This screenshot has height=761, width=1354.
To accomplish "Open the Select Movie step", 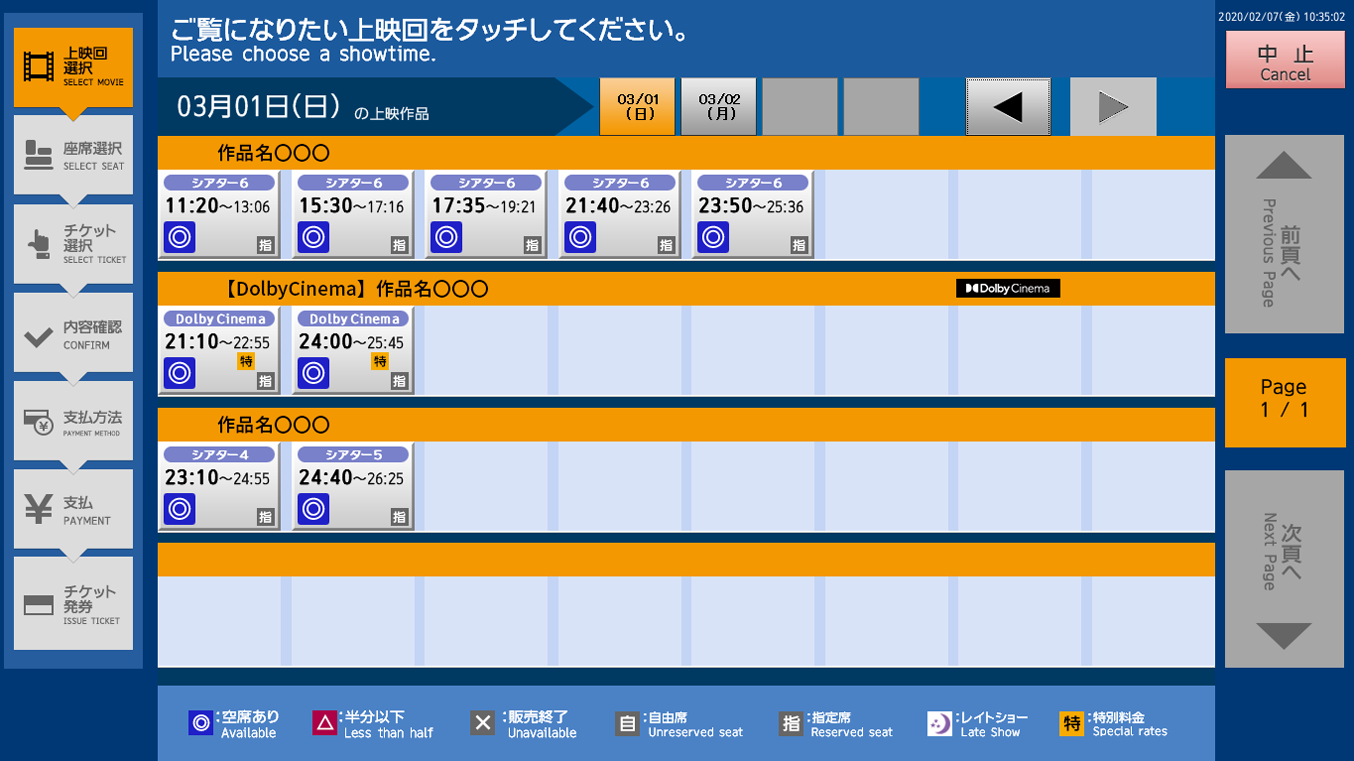I will 73,67.
